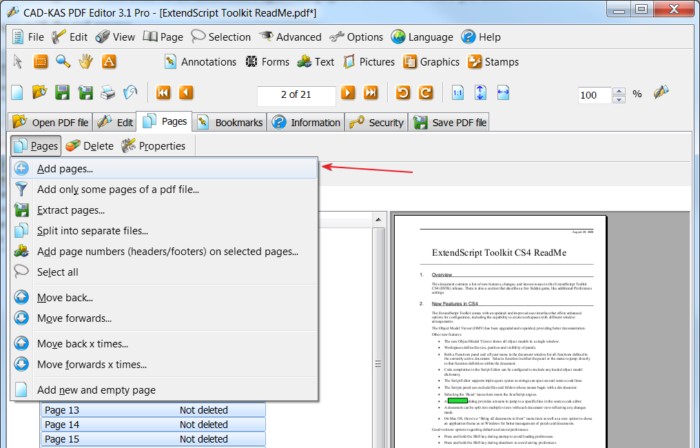Click the magnifier zoom tool
This screenshot has width=700, height=448.
pyautogui.click(x=63, y=61)
